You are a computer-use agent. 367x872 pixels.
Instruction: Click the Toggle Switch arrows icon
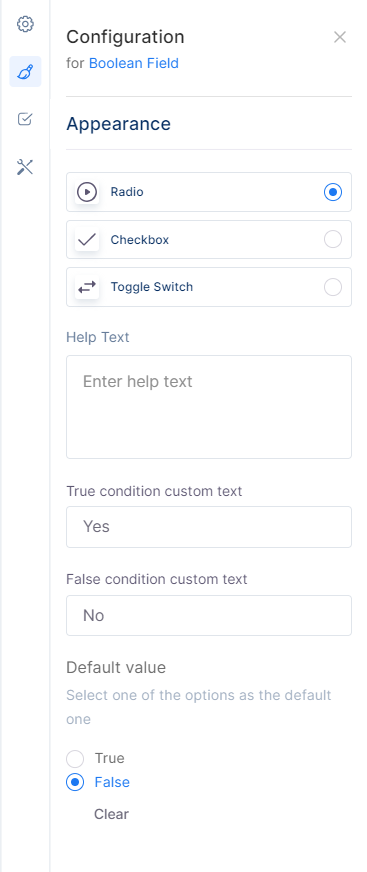click(x=87, y=287)
